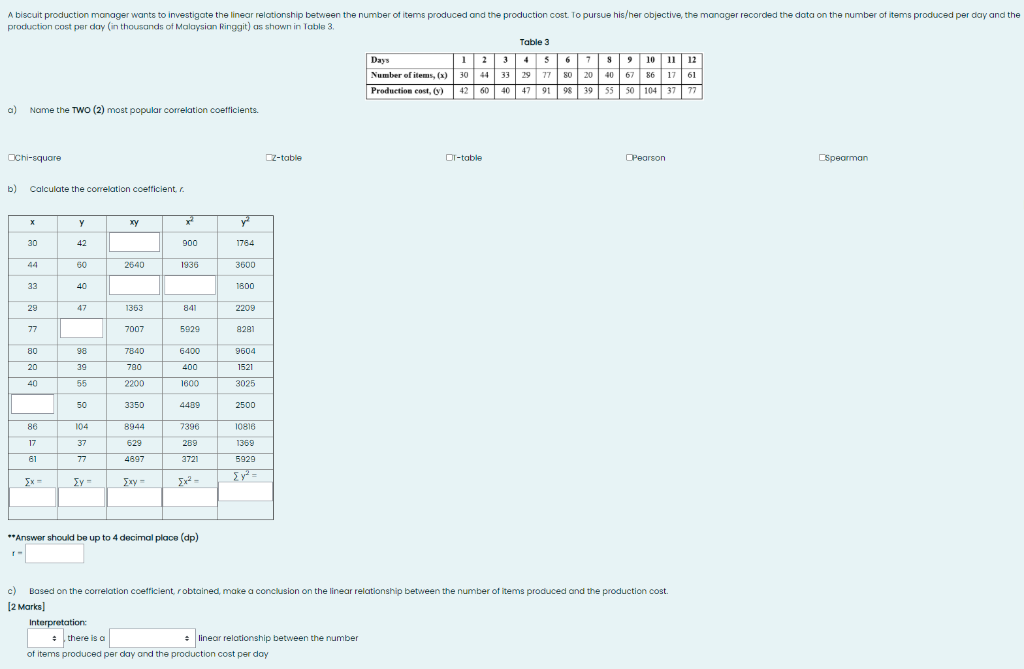Image resolution: width=1024 pixels, height=669 pixels.
Task: Tick the T-table checkbox
Action: 449,157
